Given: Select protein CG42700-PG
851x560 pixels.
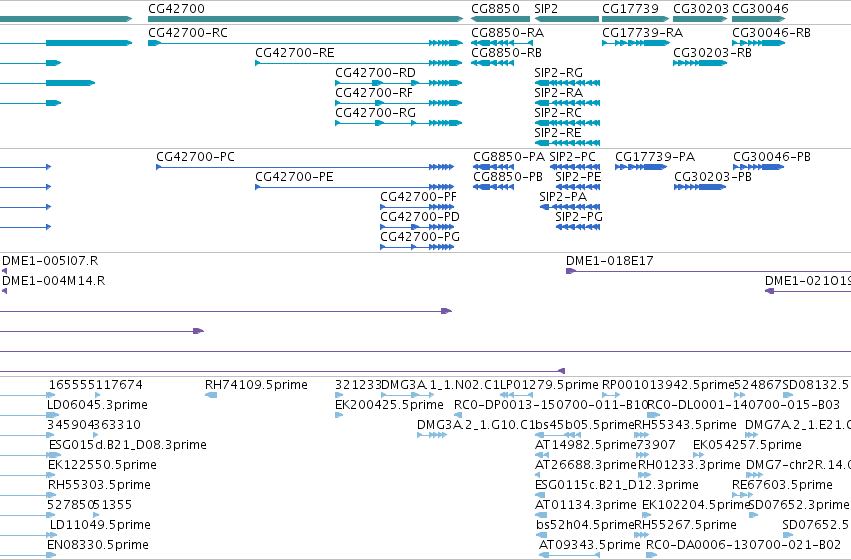Looking at the screenshot, I should point(420,238).
